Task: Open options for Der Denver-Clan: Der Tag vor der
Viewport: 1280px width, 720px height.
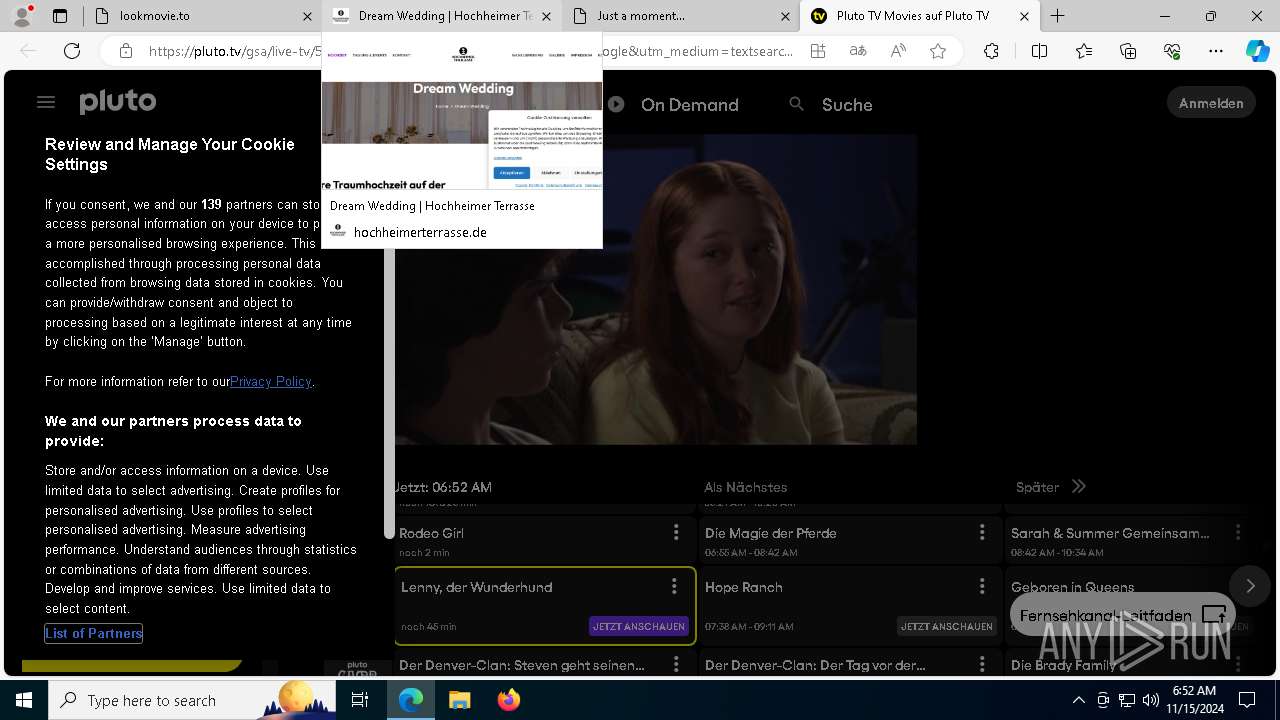Action: [982, 664]
